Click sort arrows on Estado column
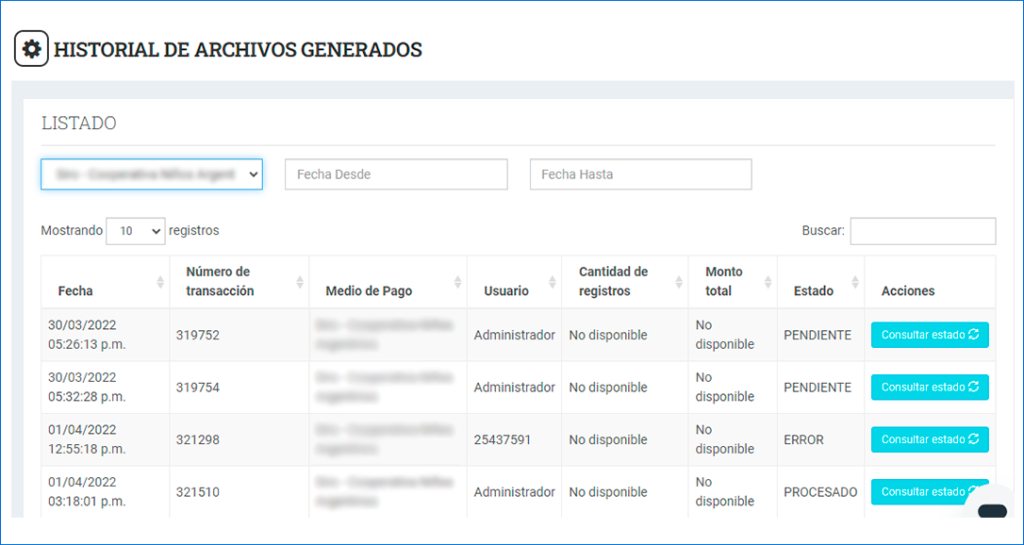 coord(855,282)
